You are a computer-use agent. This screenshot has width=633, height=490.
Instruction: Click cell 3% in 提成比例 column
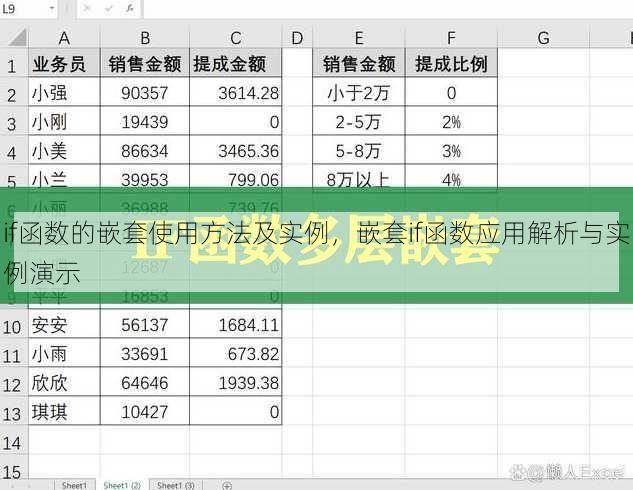[451, 151]
